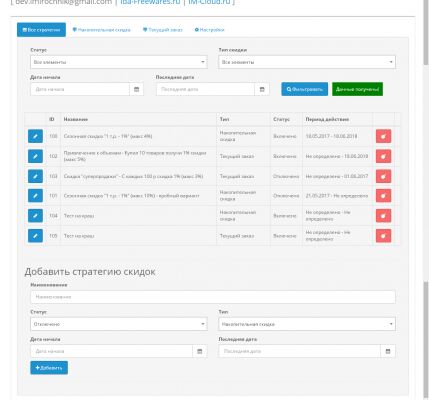Click the 'Добавить' button

tap(49, 368)
